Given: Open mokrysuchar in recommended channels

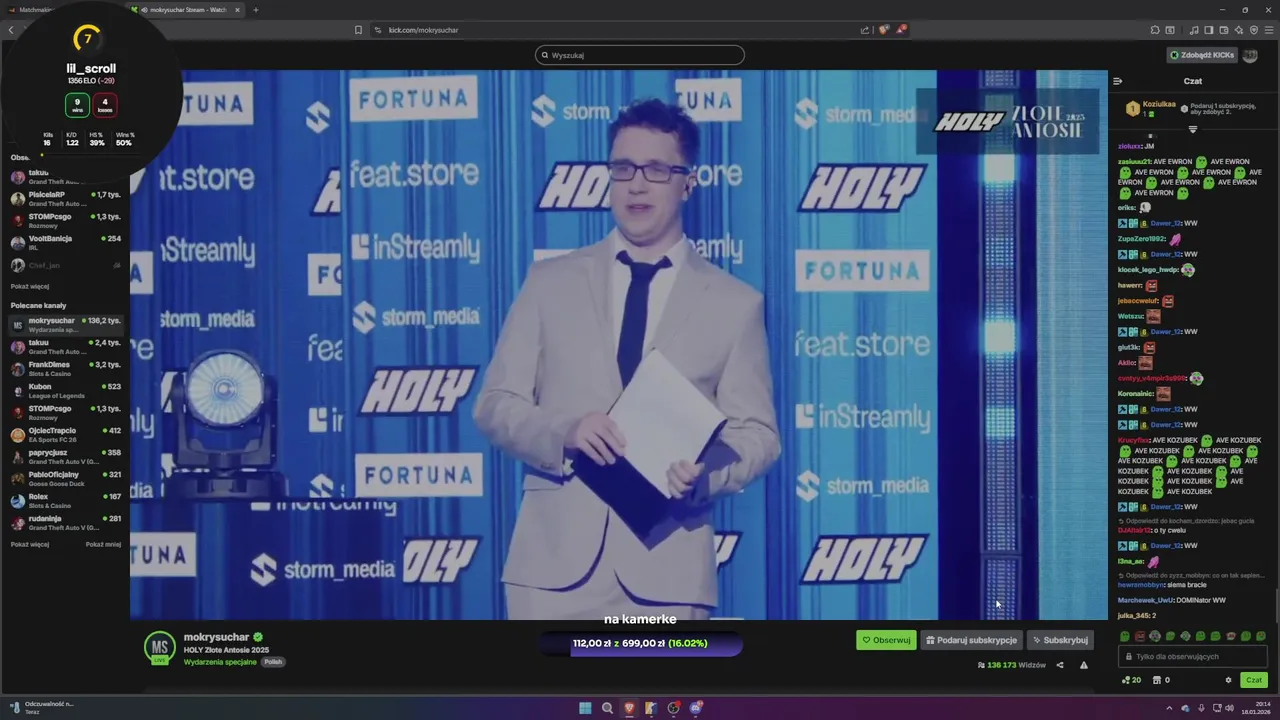Looking at the screenshot, I should pos(65,325).
